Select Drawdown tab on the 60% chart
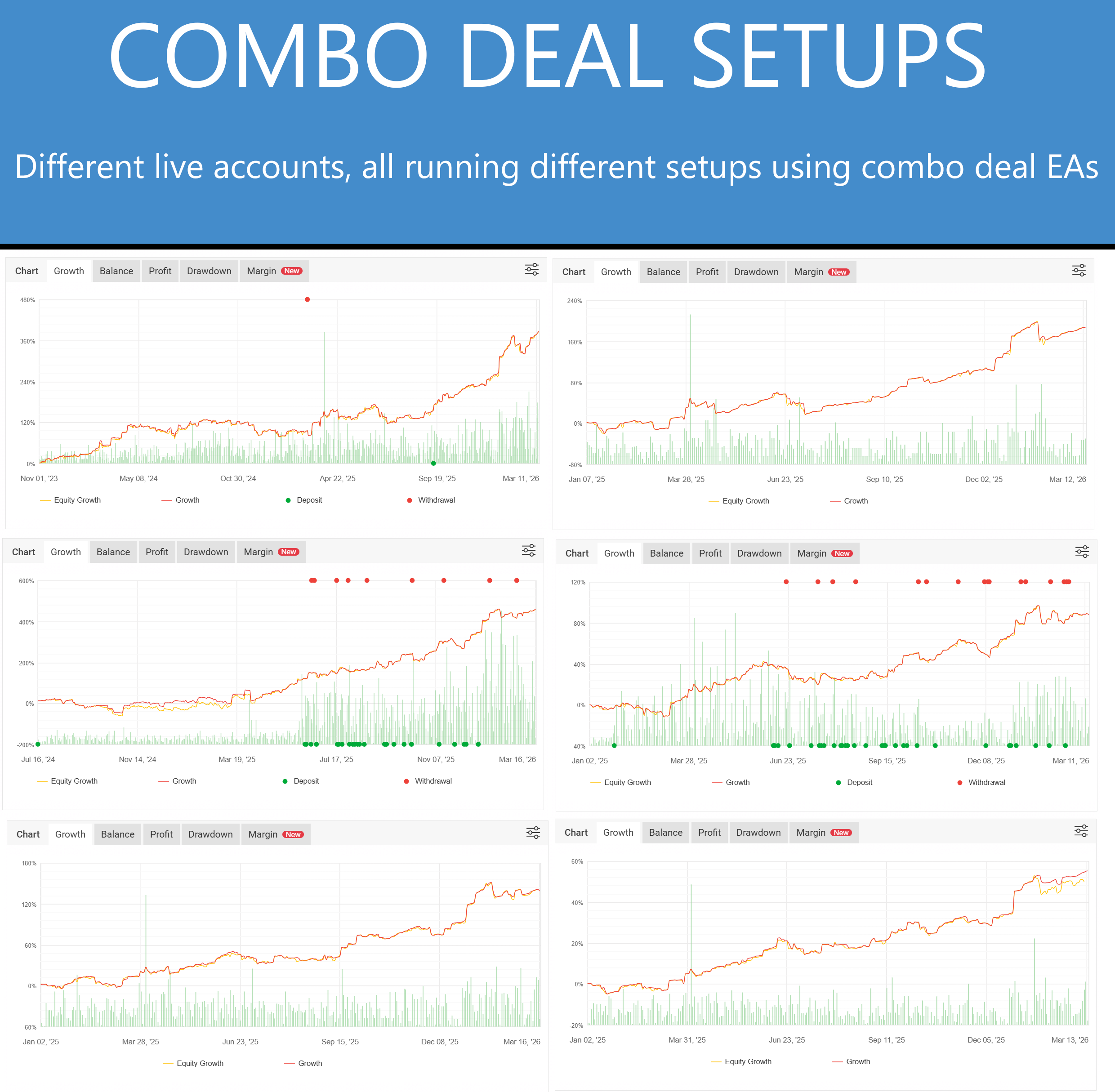Viewport: 1115px width, 1092px height. pos(758,833)
